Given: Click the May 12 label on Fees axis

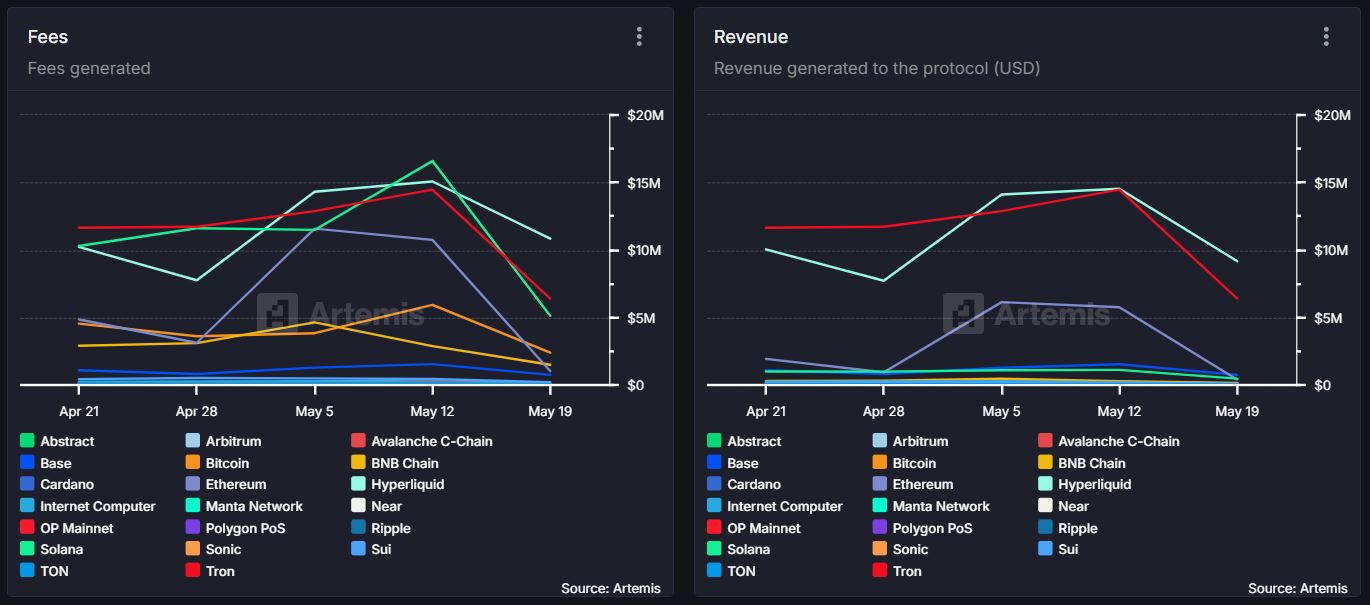Looking at the screenshot, I should tap(432, 411).
